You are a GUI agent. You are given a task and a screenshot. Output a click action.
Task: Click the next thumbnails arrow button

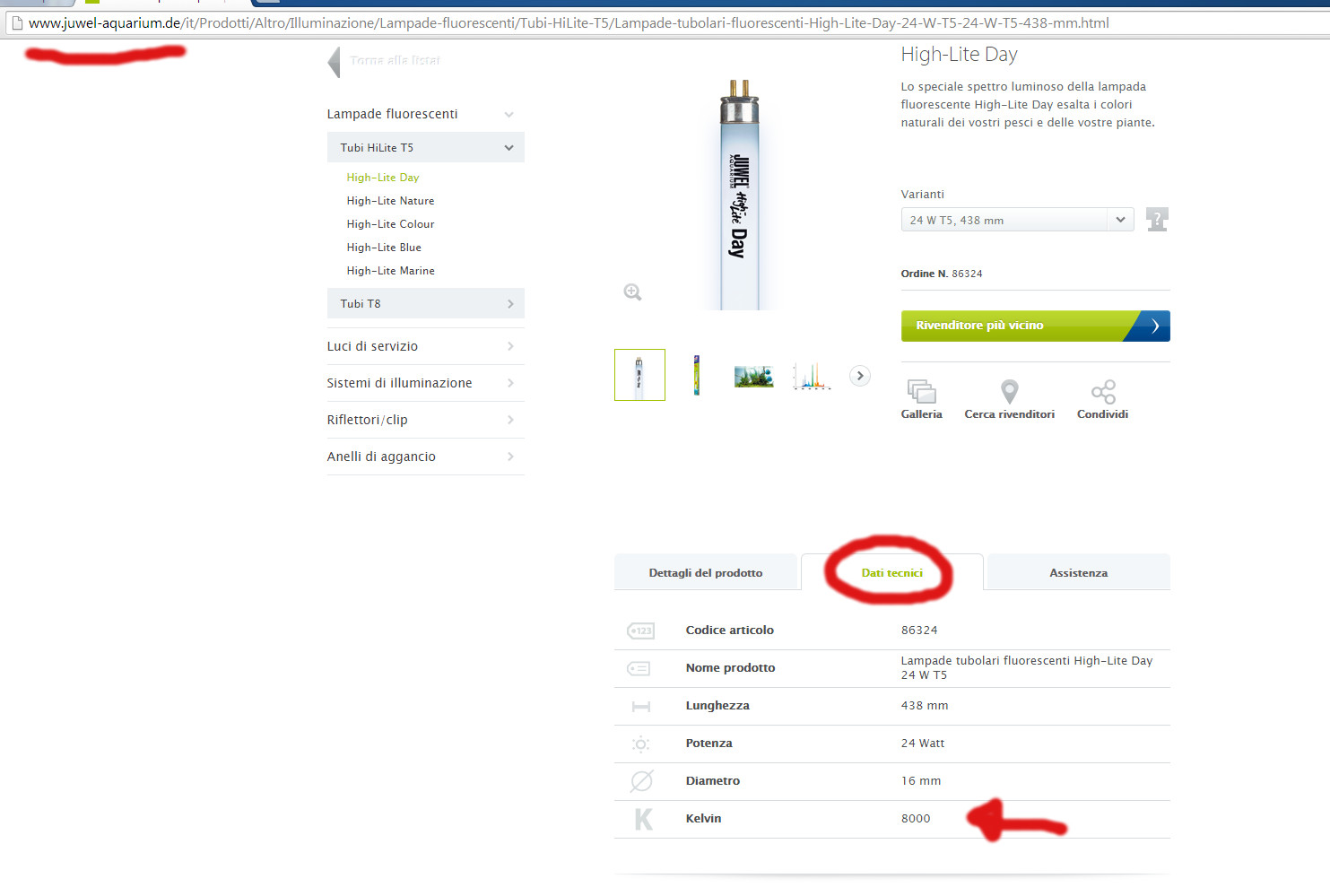point(859,376)
